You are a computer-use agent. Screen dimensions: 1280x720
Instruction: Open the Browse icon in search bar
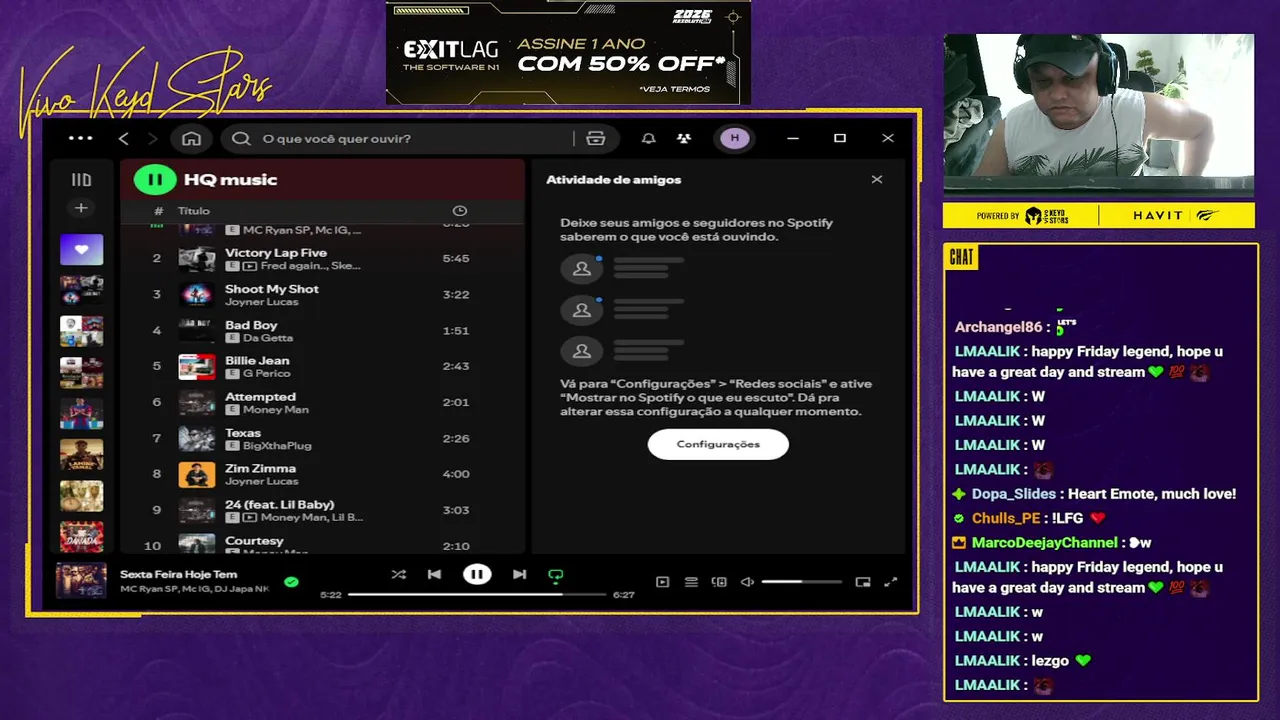click(596, 138)
